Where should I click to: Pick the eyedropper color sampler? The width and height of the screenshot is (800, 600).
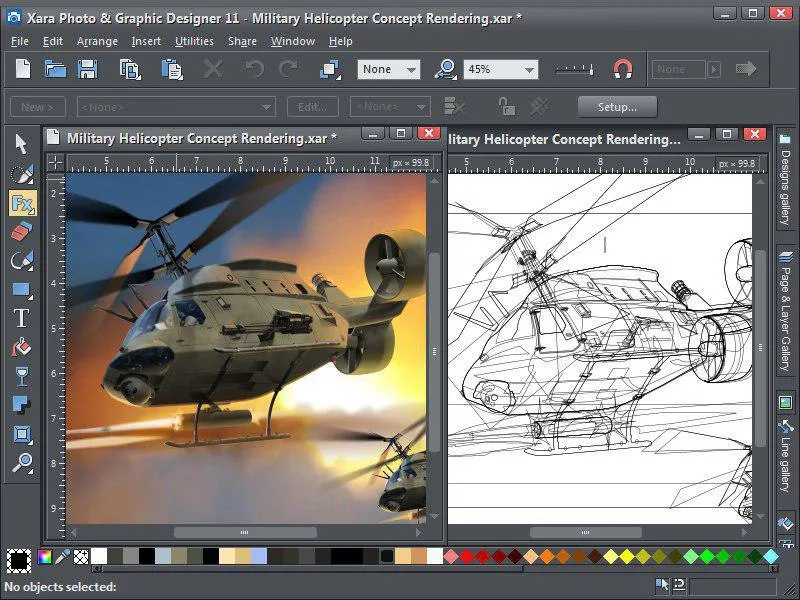click(x=62, y=557)
